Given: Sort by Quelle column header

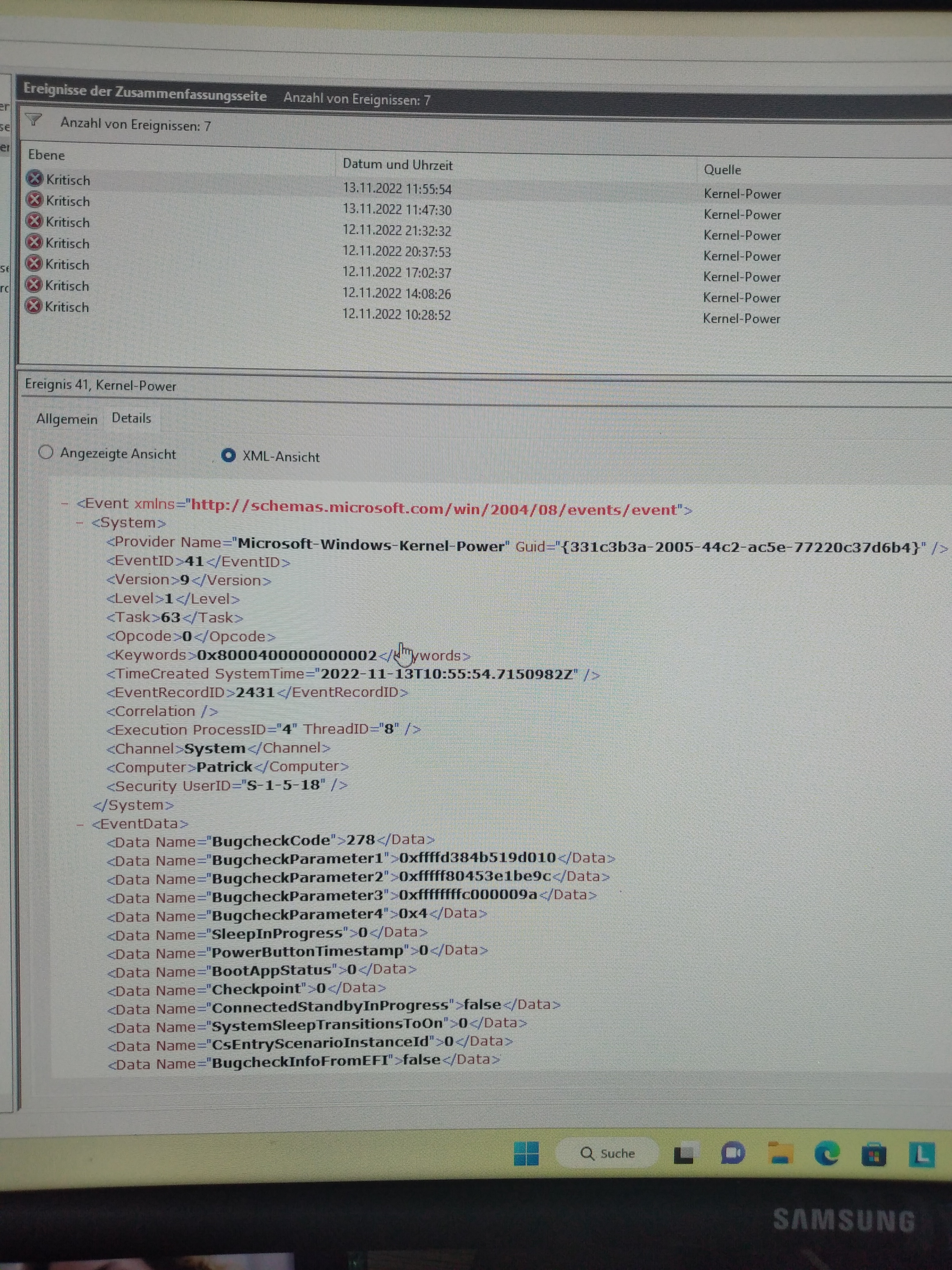Looking at the screenshot, I should point(723,170).
